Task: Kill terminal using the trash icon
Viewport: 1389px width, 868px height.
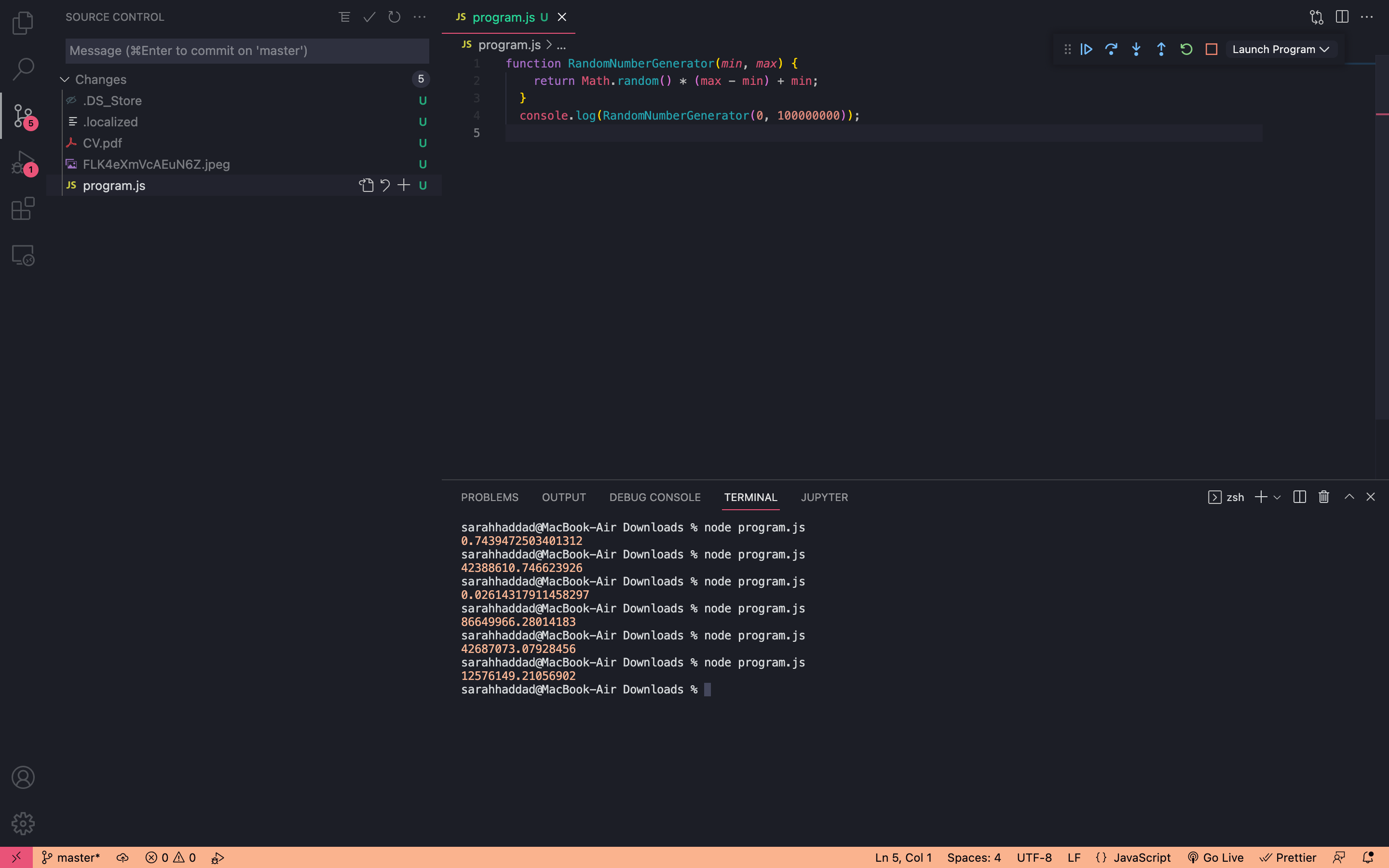Action: (x=1323, y=497)
